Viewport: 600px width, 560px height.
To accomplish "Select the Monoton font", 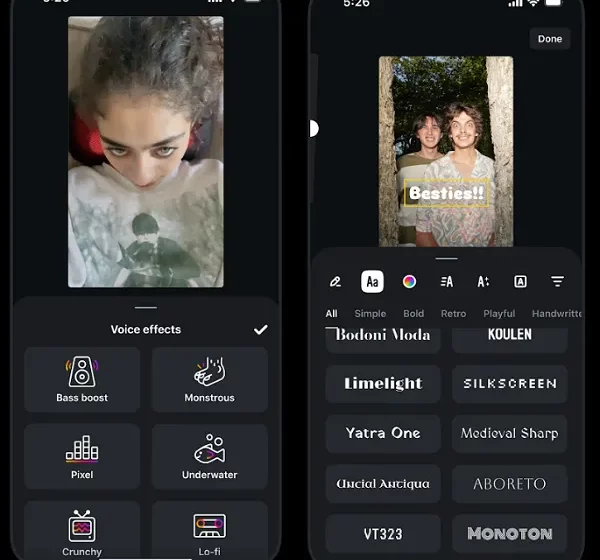I will click(509, 533).
